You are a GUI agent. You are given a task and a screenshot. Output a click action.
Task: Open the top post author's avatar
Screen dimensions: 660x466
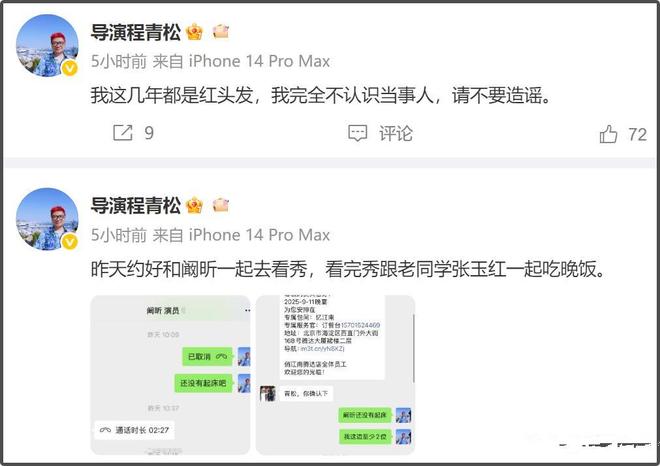47,45
